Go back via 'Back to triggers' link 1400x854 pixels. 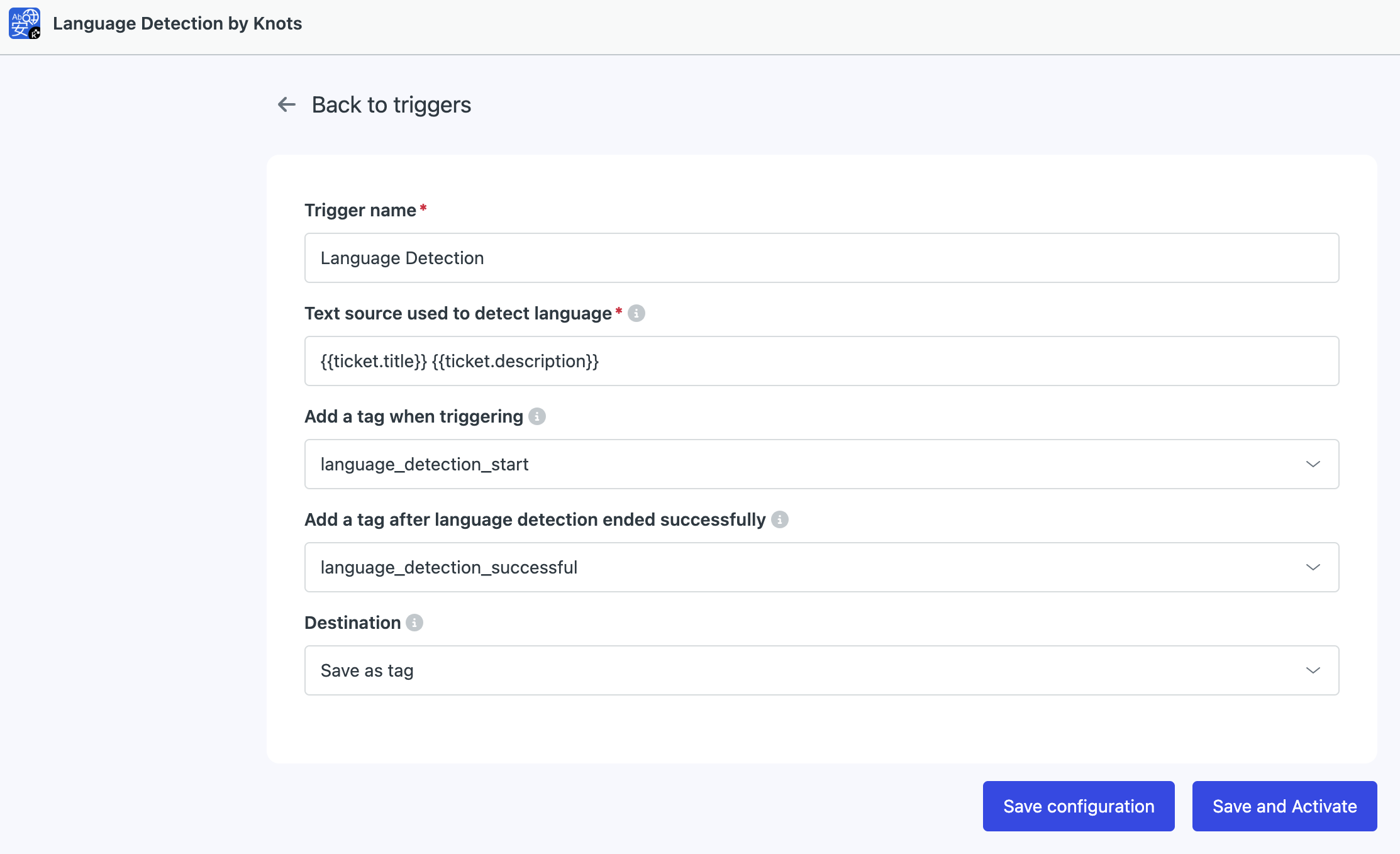391,104
